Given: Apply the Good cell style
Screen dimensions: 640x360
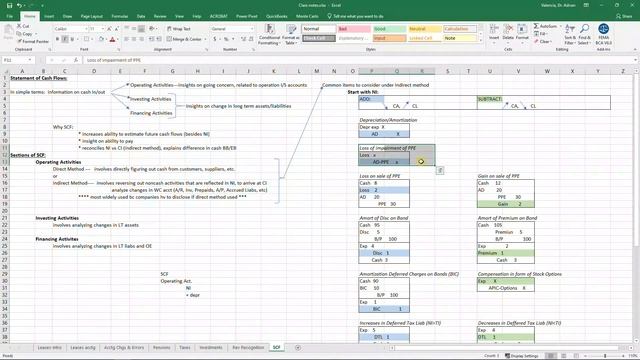Looking at the screenshot, I should pyautogui.click(x=389, y=29).
